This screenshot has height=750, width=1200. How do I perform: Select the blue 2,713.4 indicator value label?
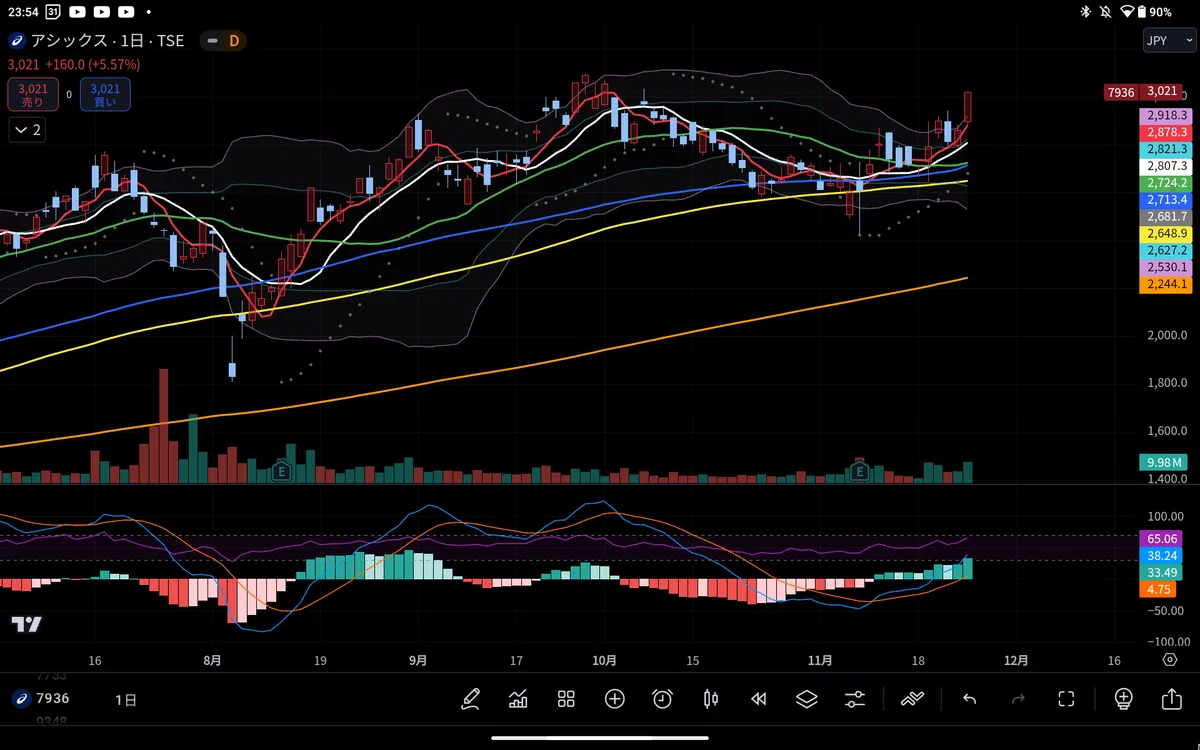coord(1166,200)
